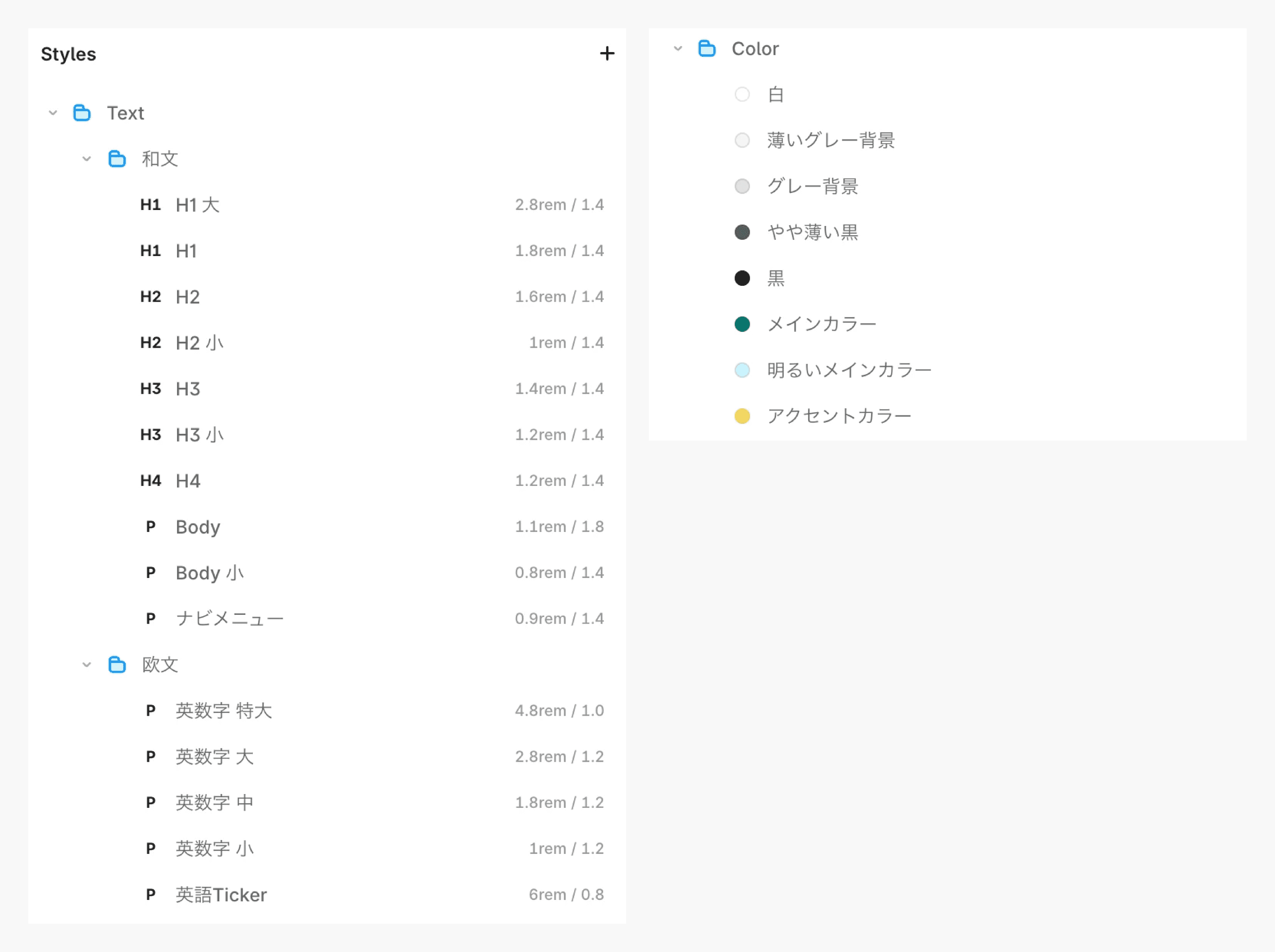Click the 1.8rem / 1.2 value
Screen dimensions: 1275x952
coord(560,803)
